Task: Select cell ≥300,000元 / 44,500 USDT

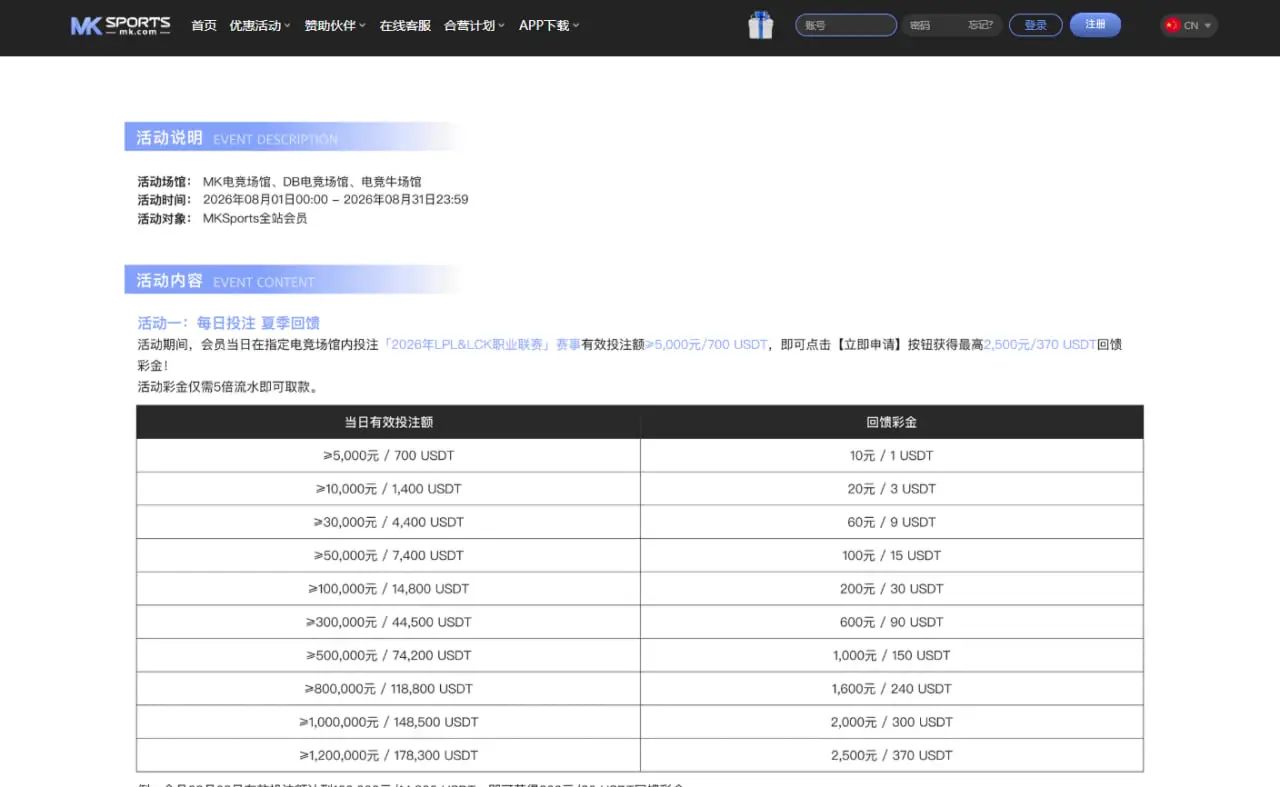Action: pyautogui.click(x=388, y=622)
